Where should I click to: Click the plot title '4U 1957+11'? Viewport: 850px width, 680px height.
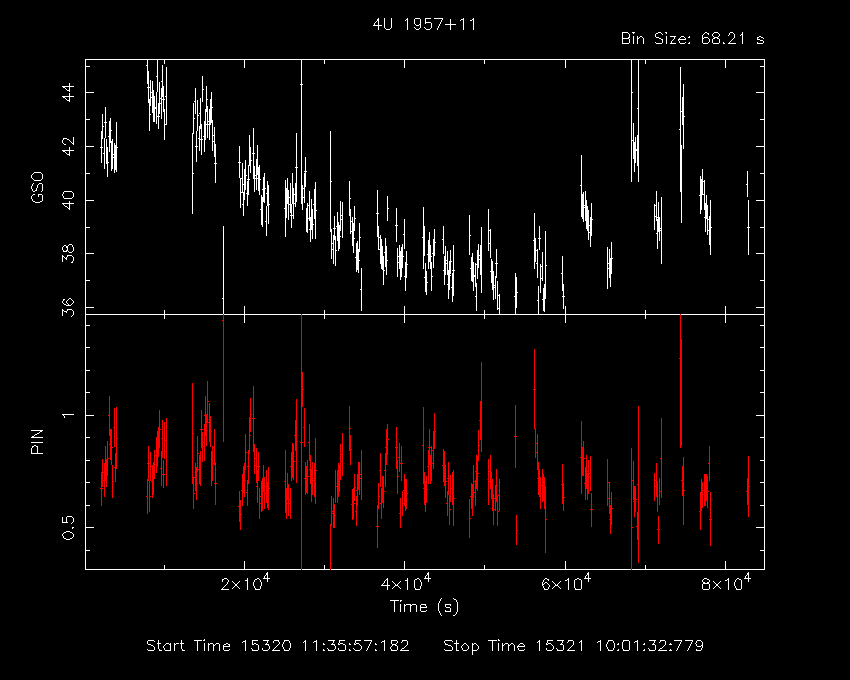(x=424, y=24)
